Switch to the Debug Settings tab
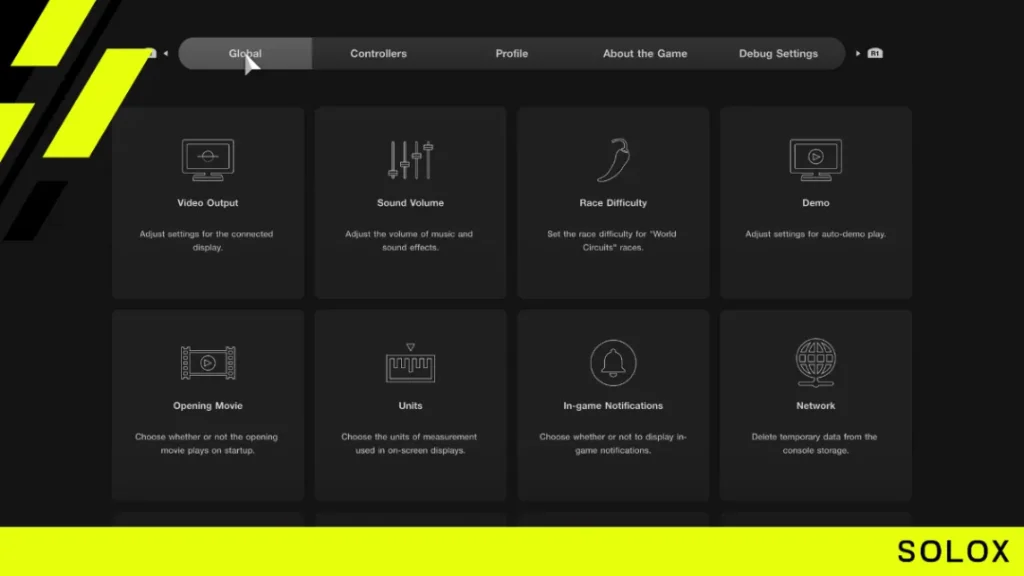Image resolution: width=1024 pixels, height=576 pixels. (778, 54)
